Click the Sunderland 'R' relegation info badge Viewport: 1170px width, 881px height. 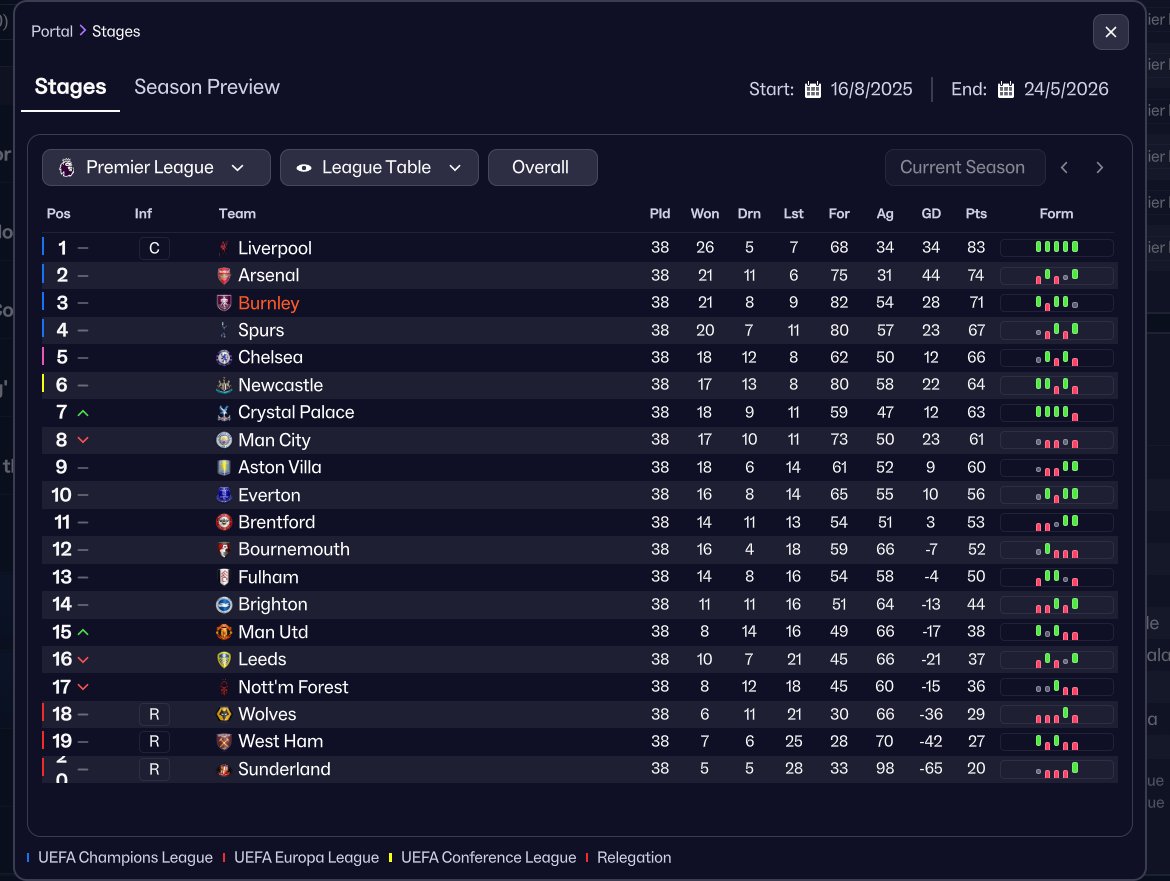(154, 769)
